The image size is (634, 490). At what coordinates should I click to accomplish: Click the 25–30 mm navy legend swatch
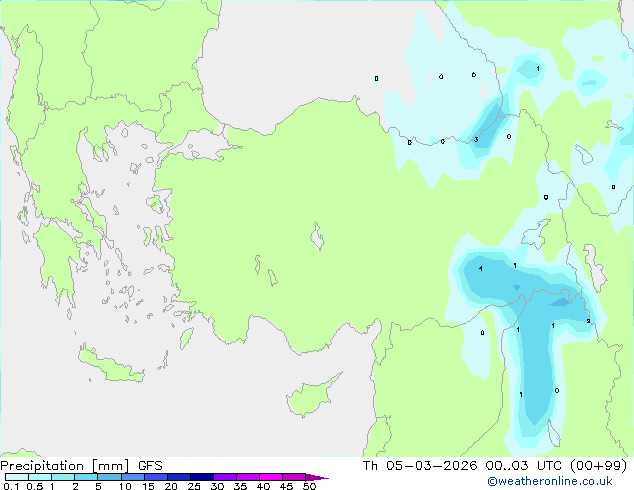[x=201, y=477]
